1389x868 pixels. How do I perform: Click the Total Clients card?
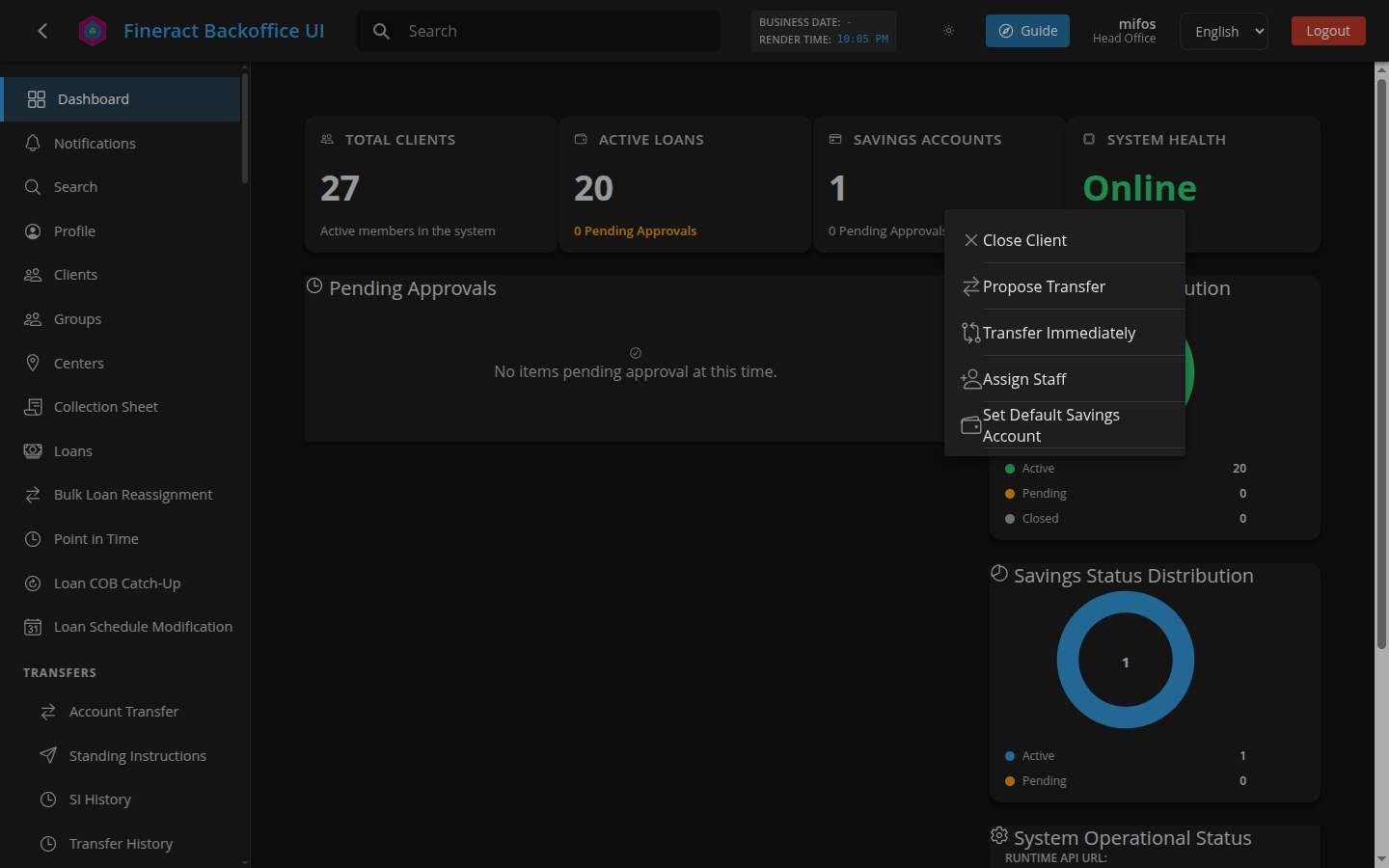[431, 184]
